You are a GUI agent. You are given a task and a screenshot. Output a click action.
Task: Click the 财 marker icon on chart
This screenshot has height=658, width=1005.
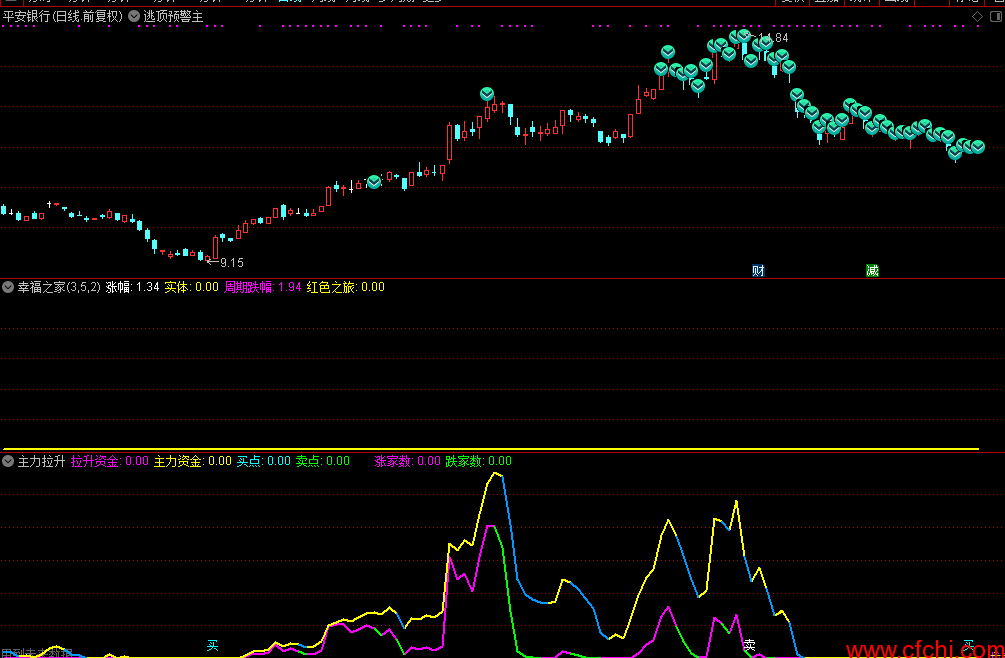[x=758, y=270]
